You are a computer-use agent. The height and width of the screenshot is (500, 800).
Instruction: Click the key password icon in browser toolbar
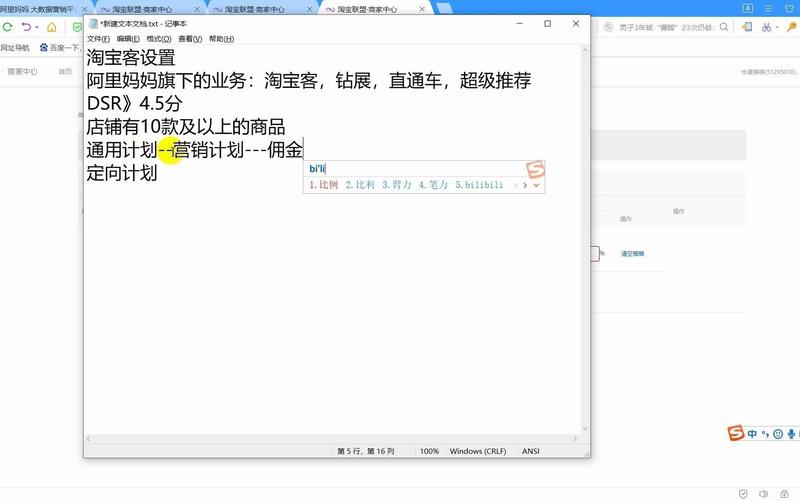(792, 27)
